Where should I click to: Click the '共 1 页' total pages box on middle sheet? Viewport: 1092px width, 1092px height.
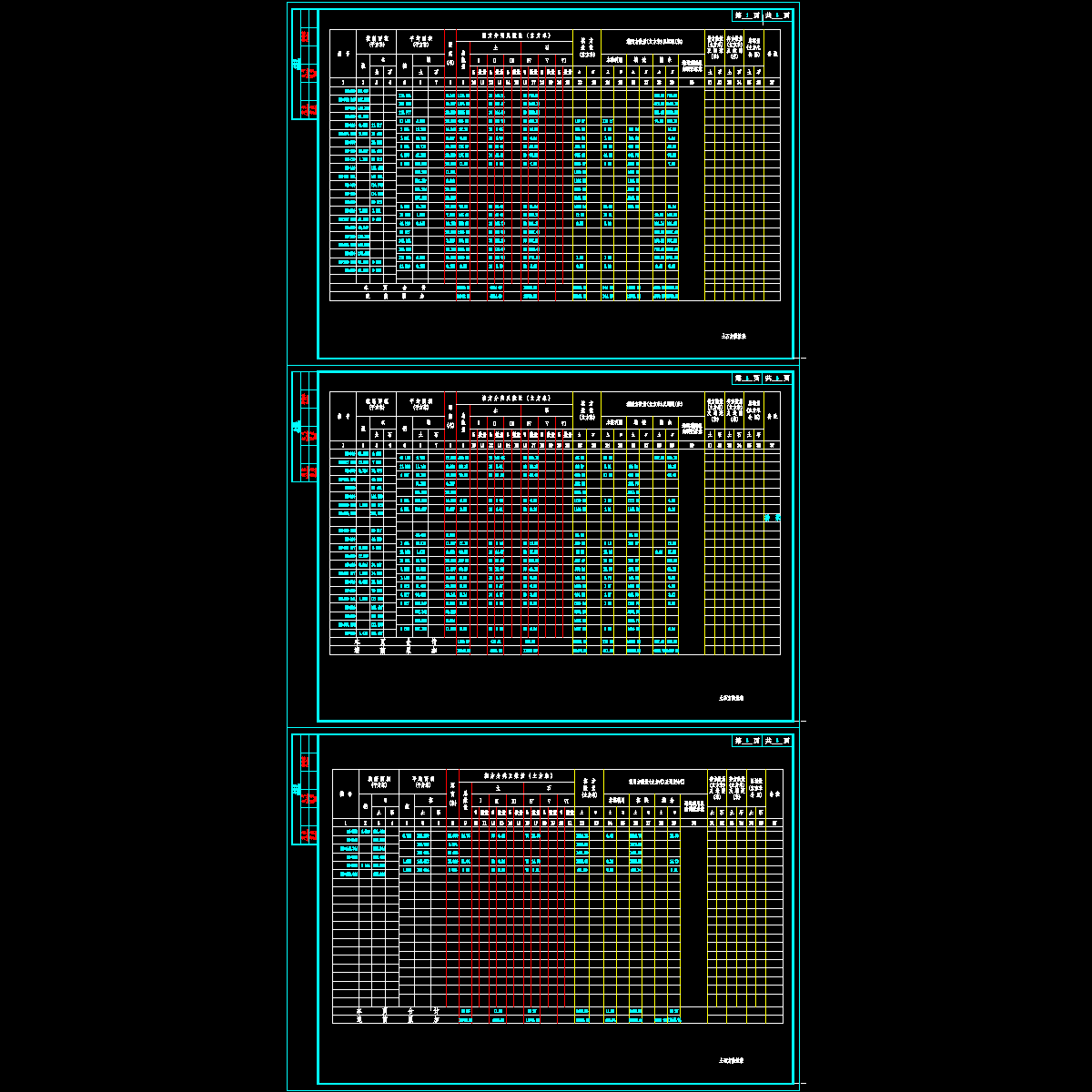pos(777,379)
